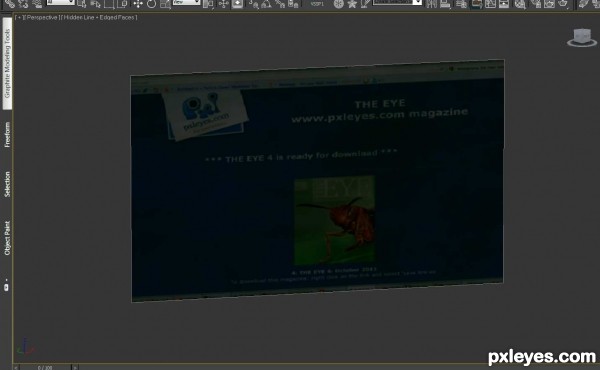Click the Align tool icon
The width and height of the screenshot is (600, 370).
click(445, 4)
